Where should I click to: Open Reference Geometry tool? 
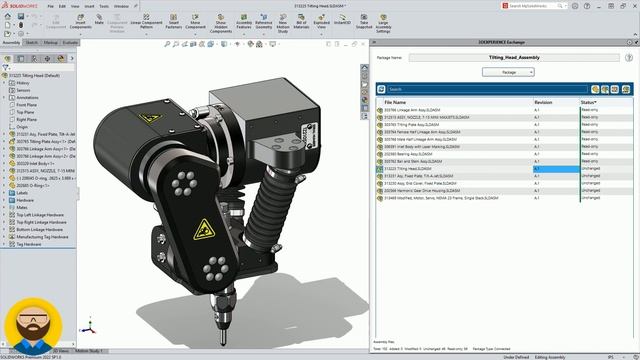pyautogui.click(x=264, y=21)
